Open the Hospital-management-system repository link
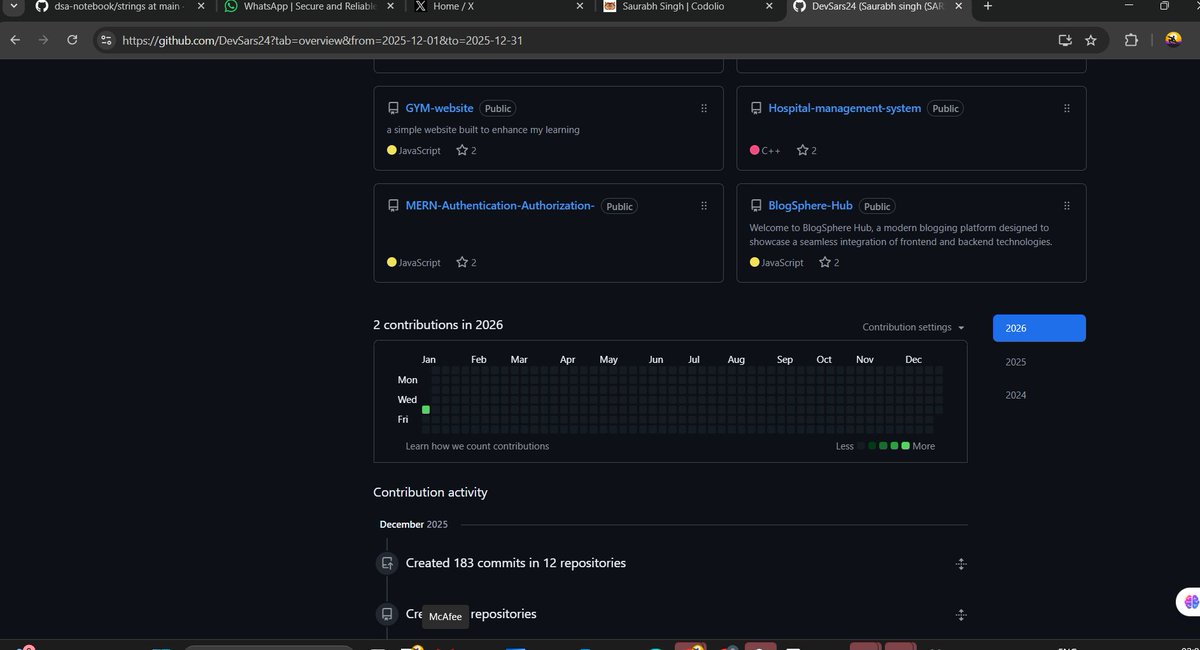Viewport: 1200px width, 650px height. point(844,108)
